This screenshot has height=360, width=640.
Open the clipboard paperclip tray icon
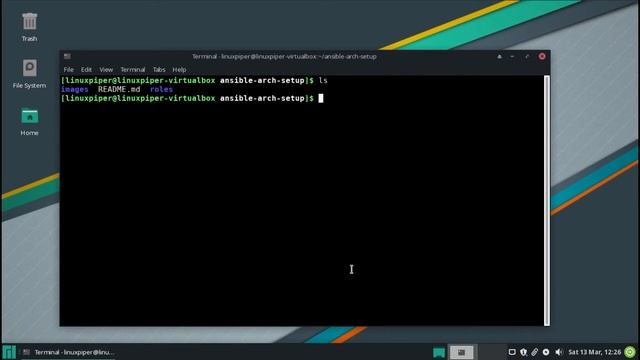[x=534, y=352]
